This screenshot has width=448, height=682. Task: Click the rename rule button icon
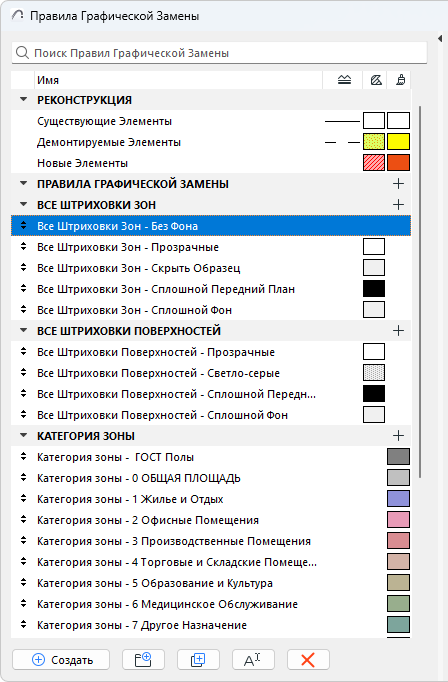253,659
